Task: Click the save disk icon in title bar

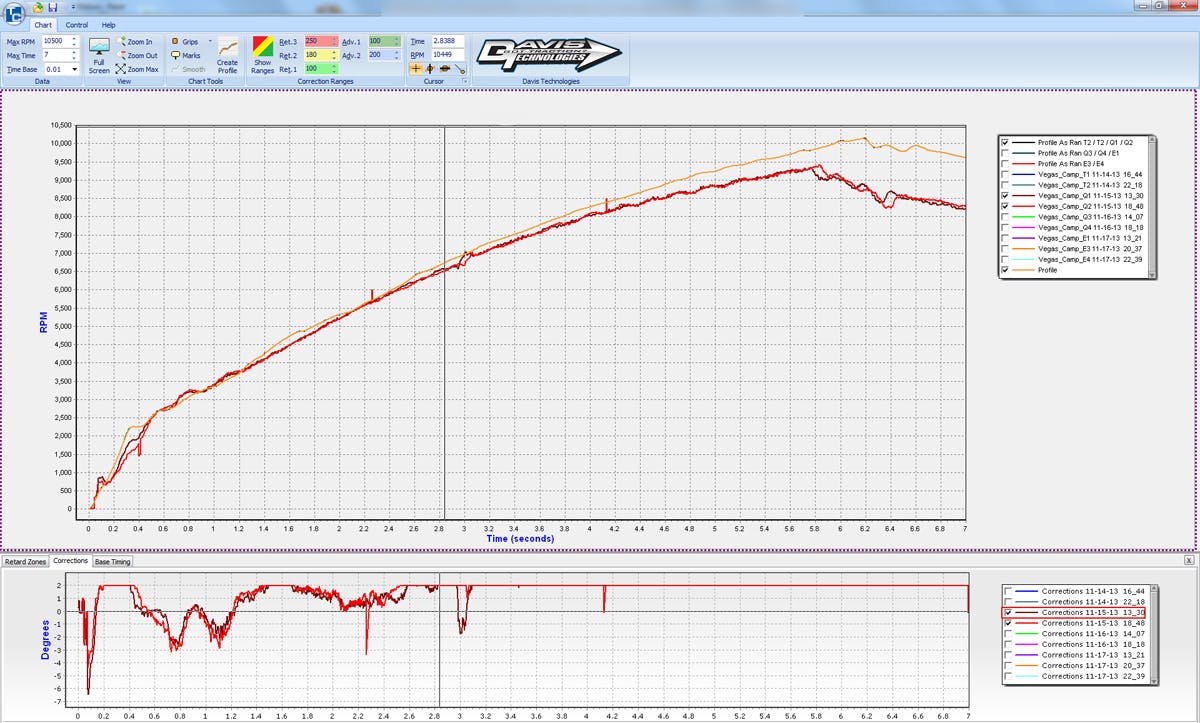Action: pyautogui.click(x=53, y=7)
